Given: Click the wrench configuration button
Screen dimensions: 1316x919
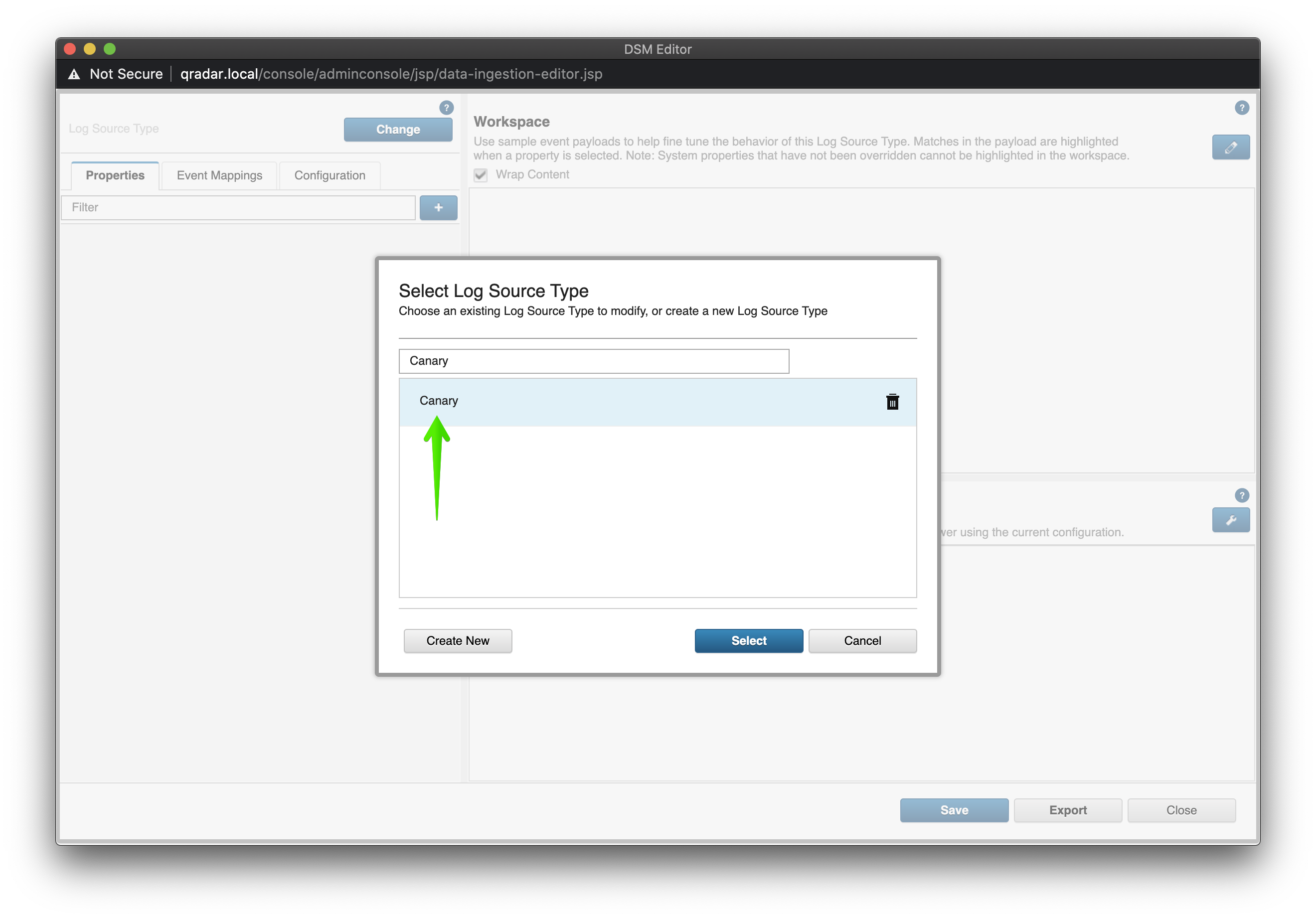Looking at the screenshot, I should (1231, 520).
